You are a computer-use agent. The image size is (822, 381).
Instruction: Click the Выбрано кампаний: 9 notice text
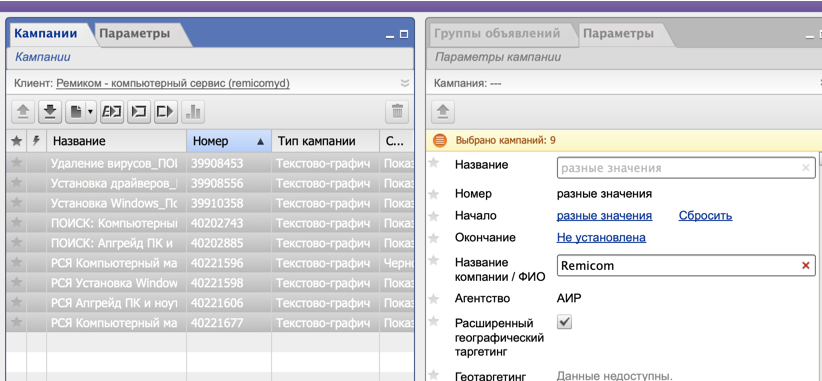coord(505,140)
